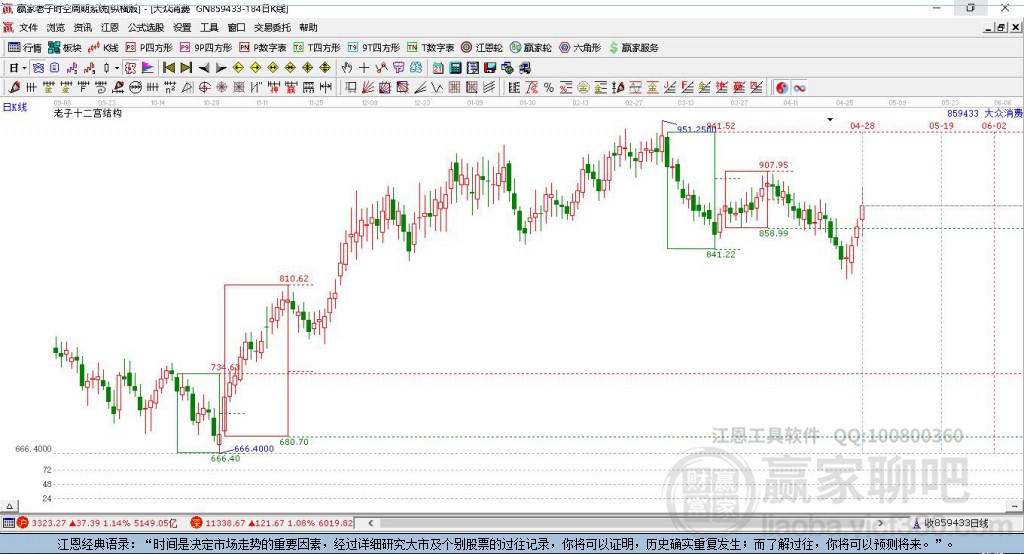Click the 810.62 price label
This screenshot has width=1024, height=554.
pos(294,278)
